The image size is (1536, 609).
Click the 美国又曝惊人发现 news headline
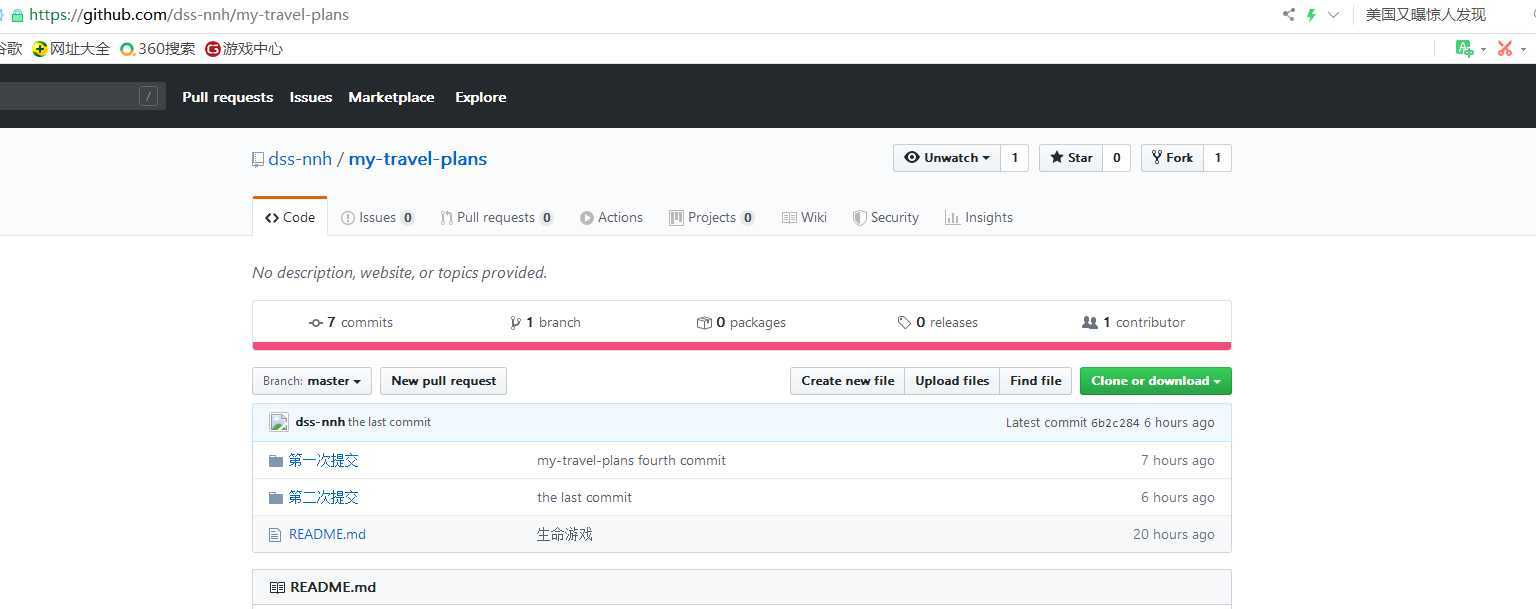coord(1426,15)
